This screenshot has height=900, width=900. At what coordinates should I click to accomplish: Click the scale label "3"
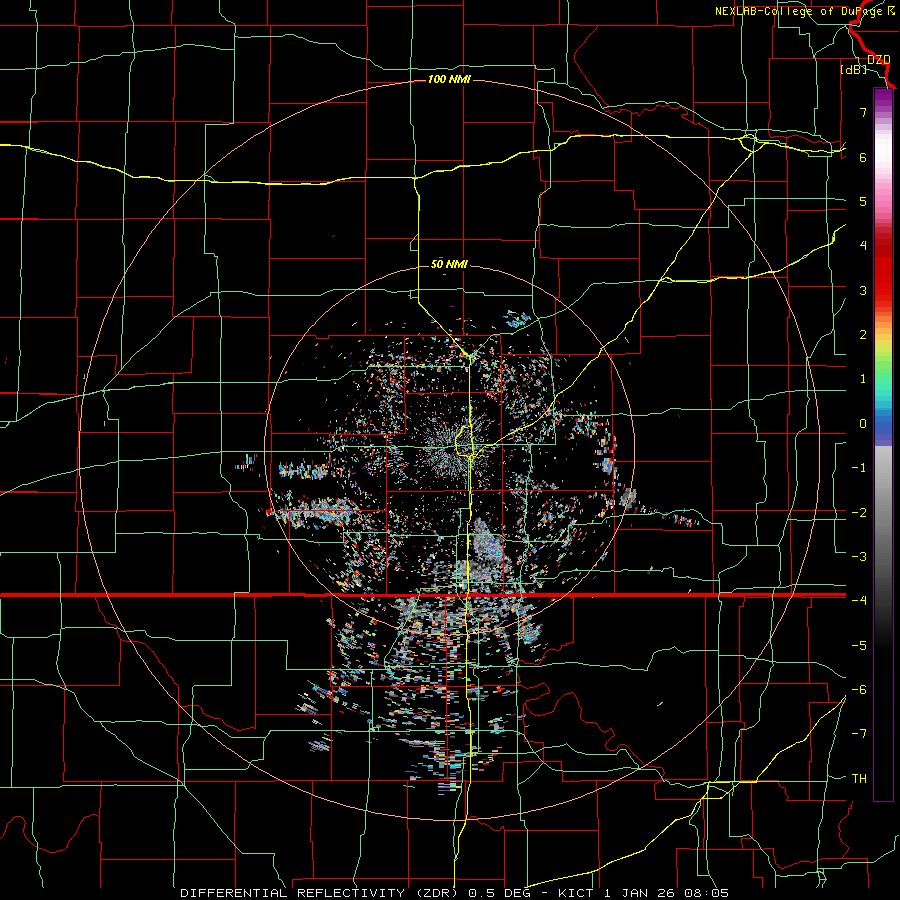[863, 290]
